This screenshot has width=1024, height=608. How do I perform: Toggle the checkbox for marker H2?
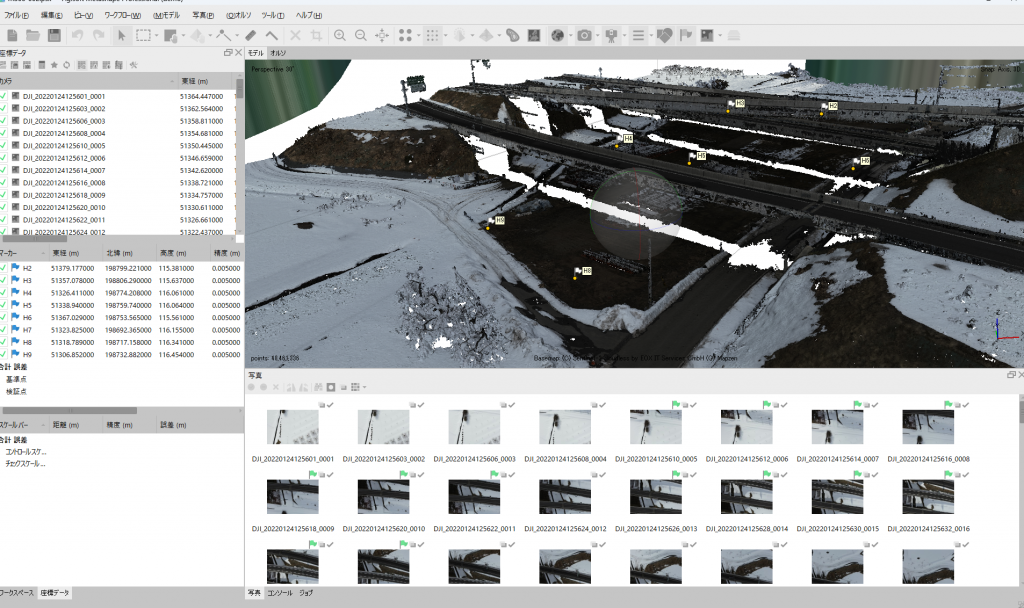click(4, 268)
